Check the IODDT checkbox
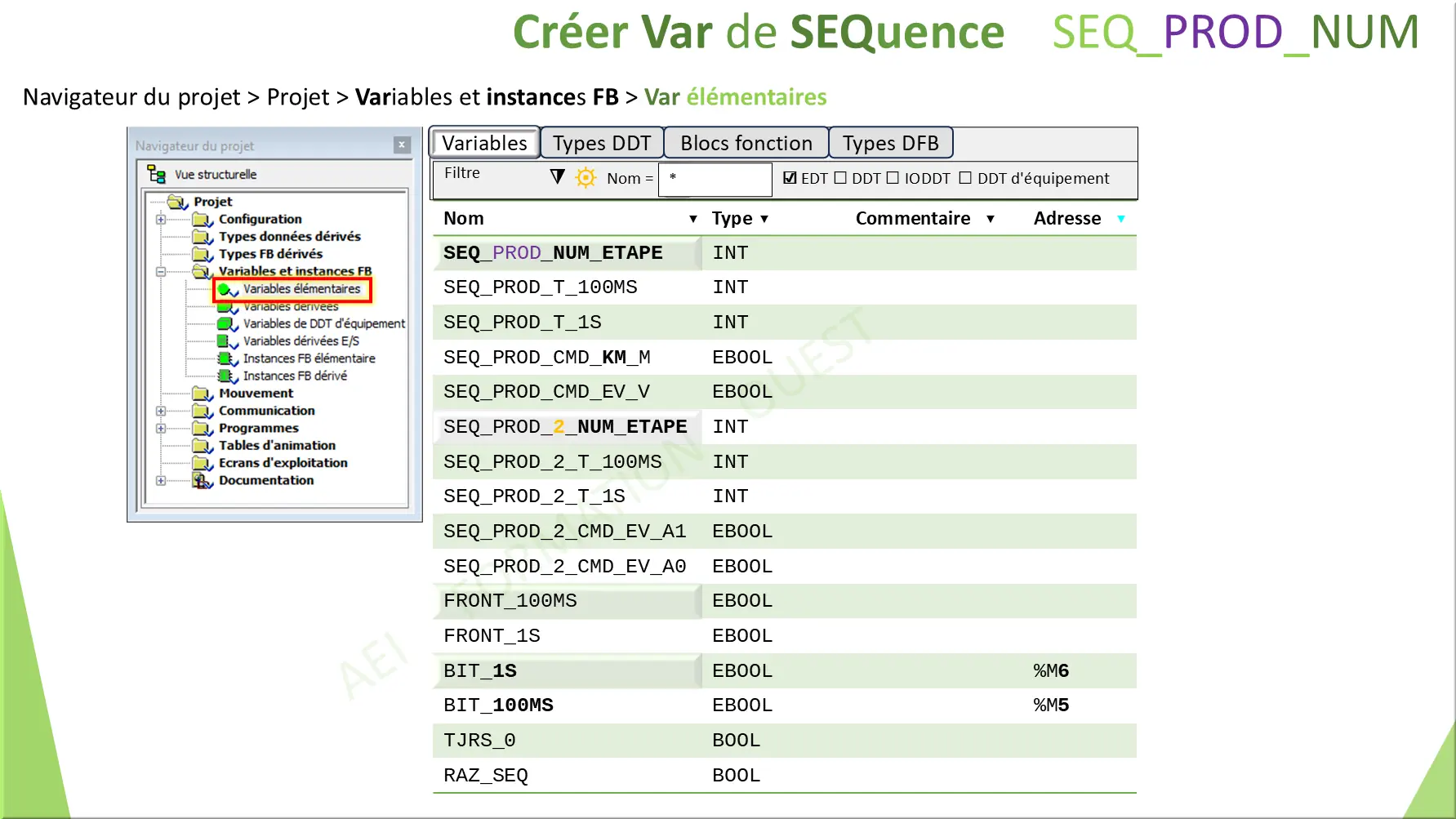Screen dimensions: 1456x819 coord(893,177)
